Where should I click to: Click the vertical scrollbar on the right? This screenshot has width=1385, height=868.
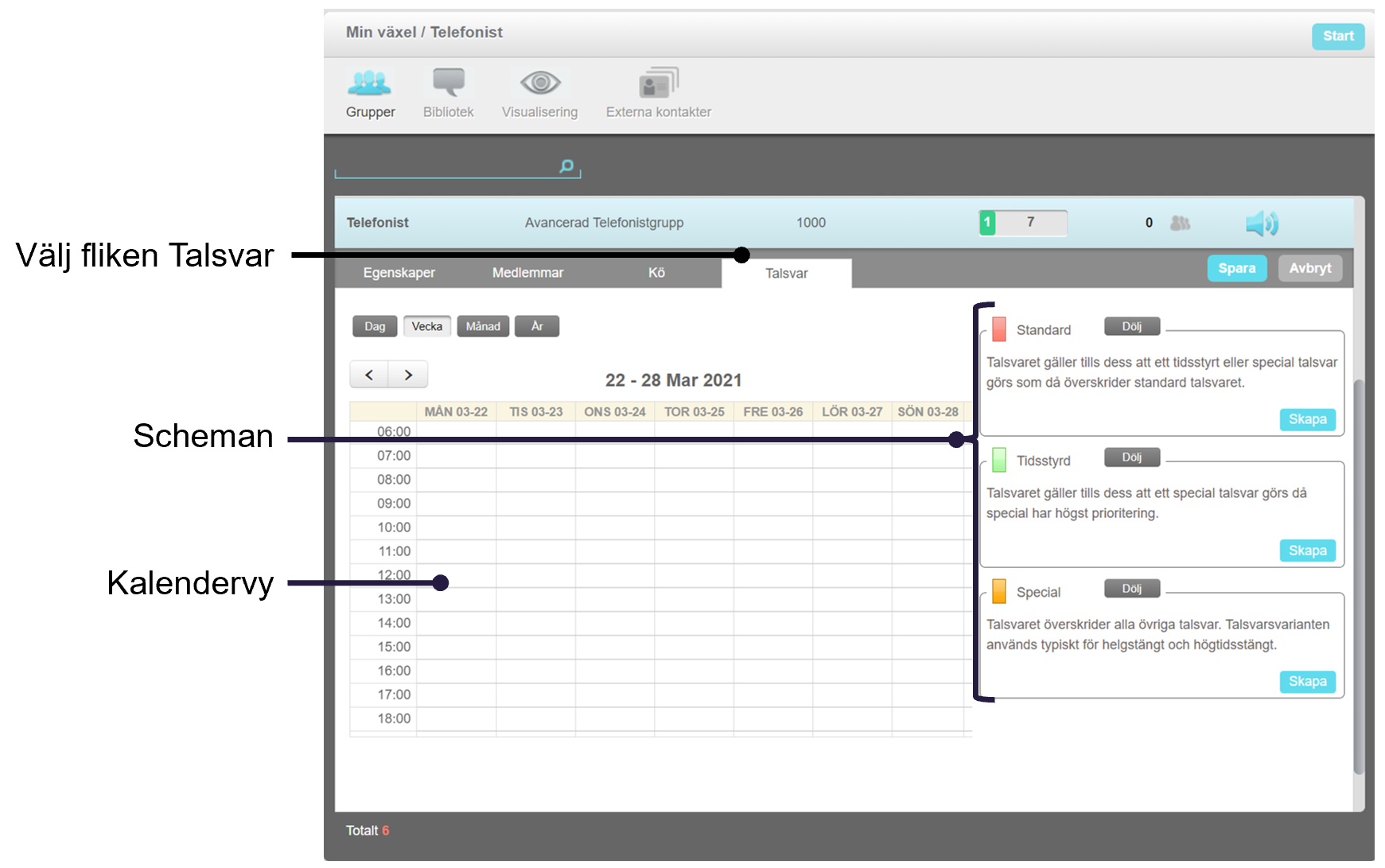point(1359,577)
